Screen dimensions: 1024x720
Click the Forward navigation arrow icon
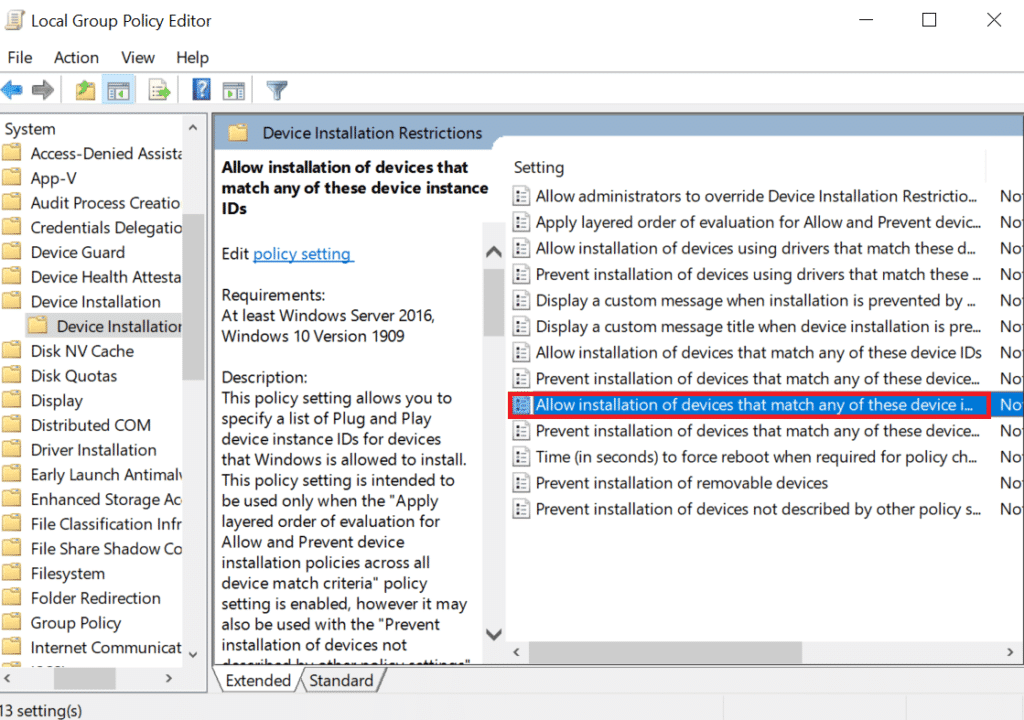[x=43, y=89]
